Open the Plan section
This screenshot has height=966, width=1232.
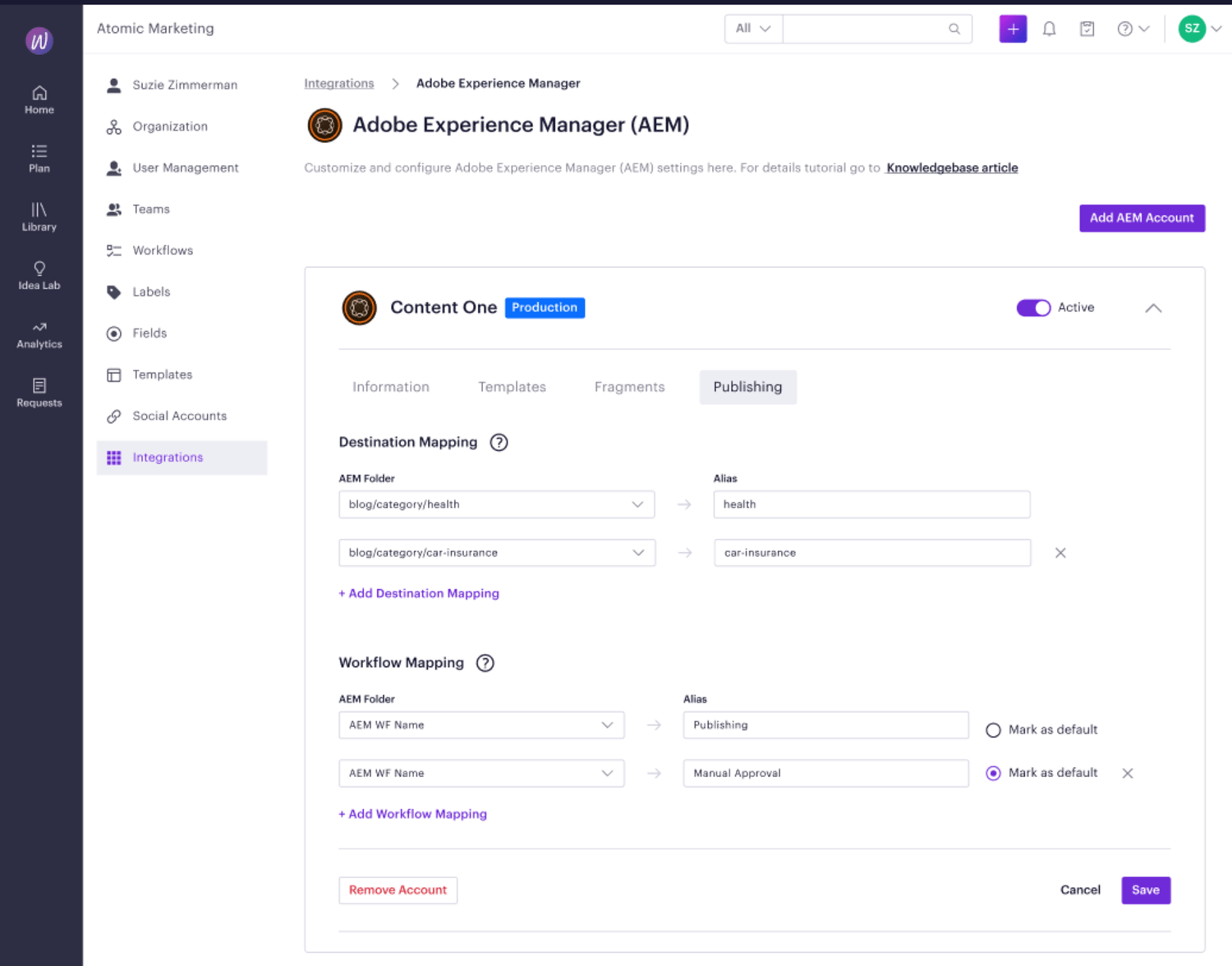(x=39, y=159)
